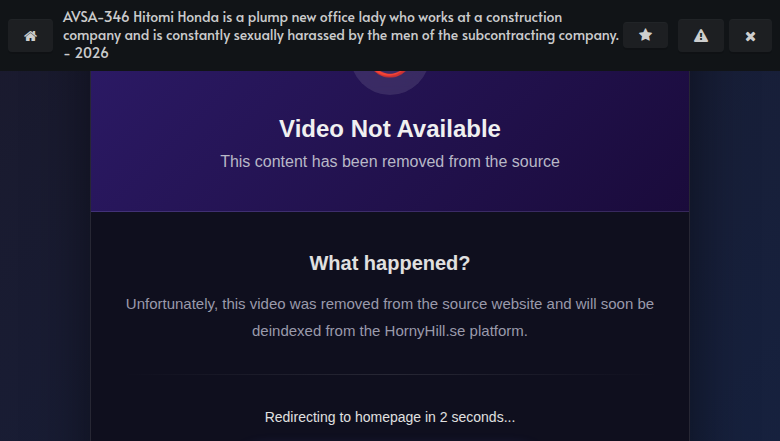Click the partially visible red circle error icon
This screenshot has height=441, width=780.
tap(390, 75)
